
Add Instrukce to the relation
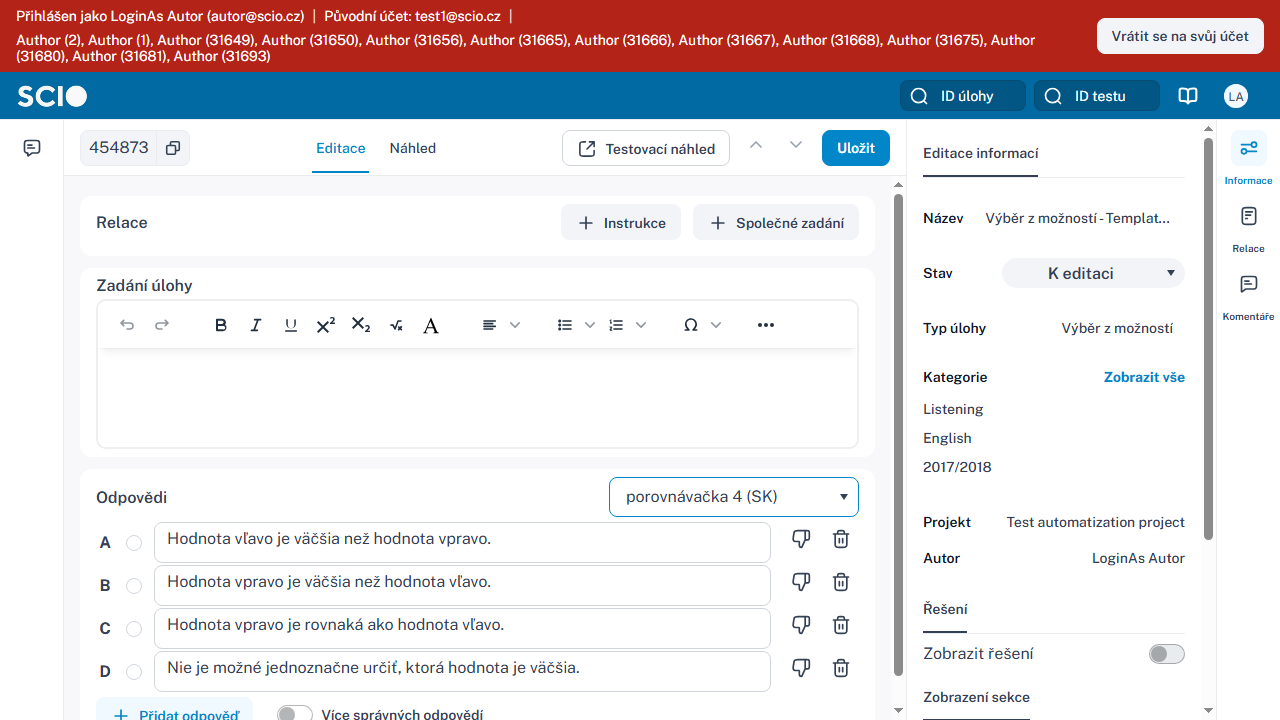621,223
